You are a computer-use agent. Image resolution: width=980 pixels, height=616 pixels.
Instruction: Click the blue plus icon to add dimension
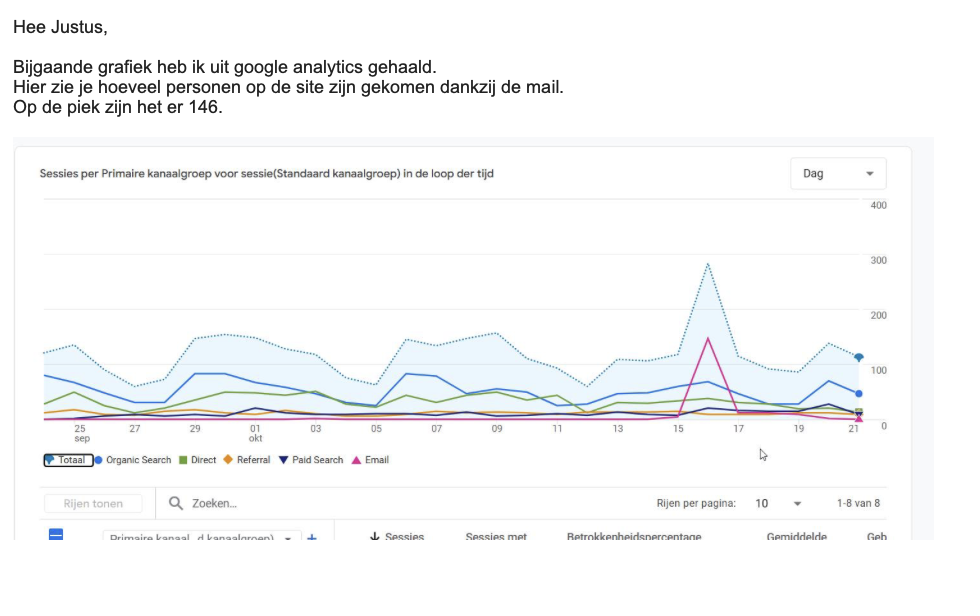[x=312, y=537]
